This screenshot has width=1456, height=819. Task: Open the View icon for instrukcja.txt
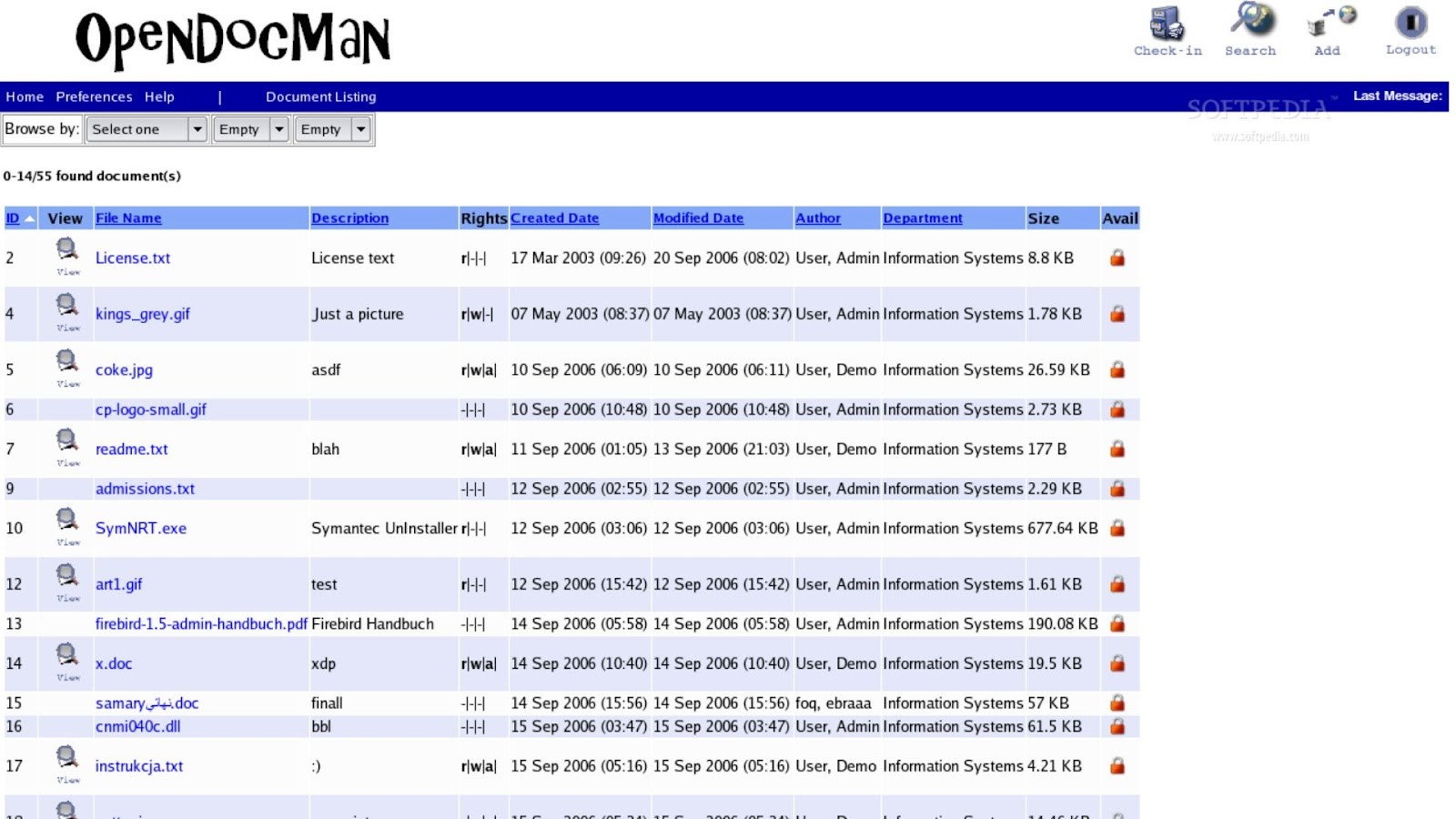pos(65,754)
